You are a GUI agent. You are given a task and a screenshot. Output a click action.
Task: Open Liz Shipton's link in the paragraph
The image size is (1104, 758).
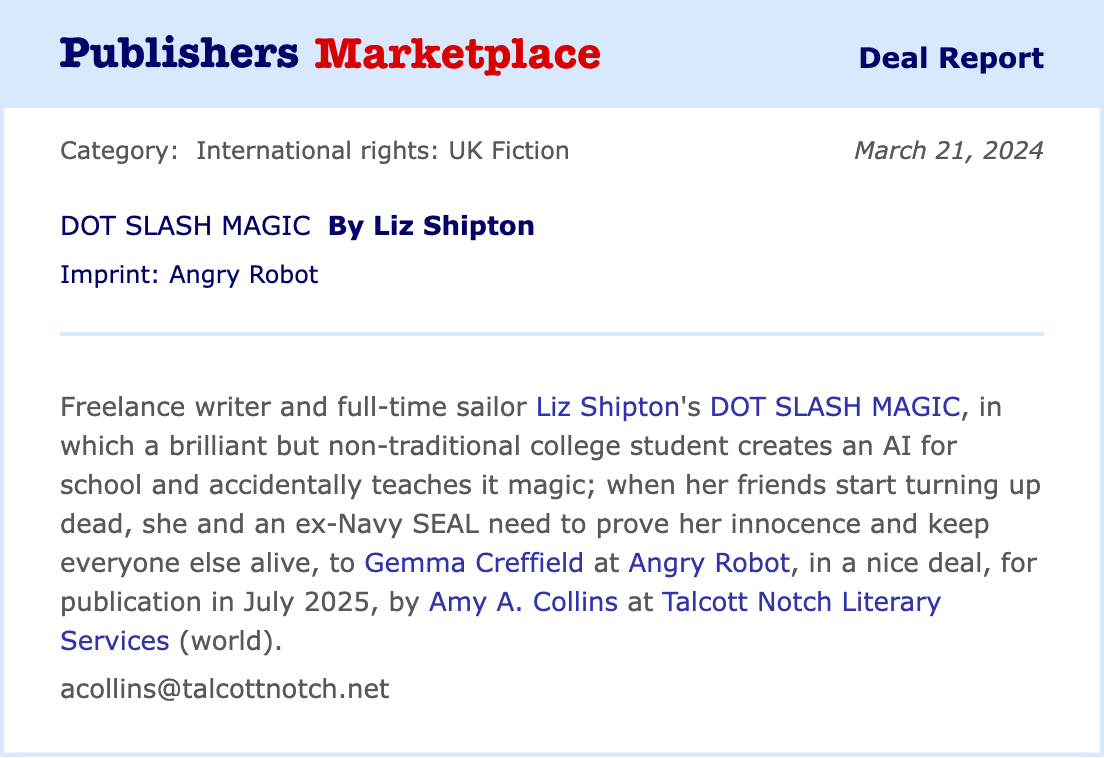[x=607, y=407]
